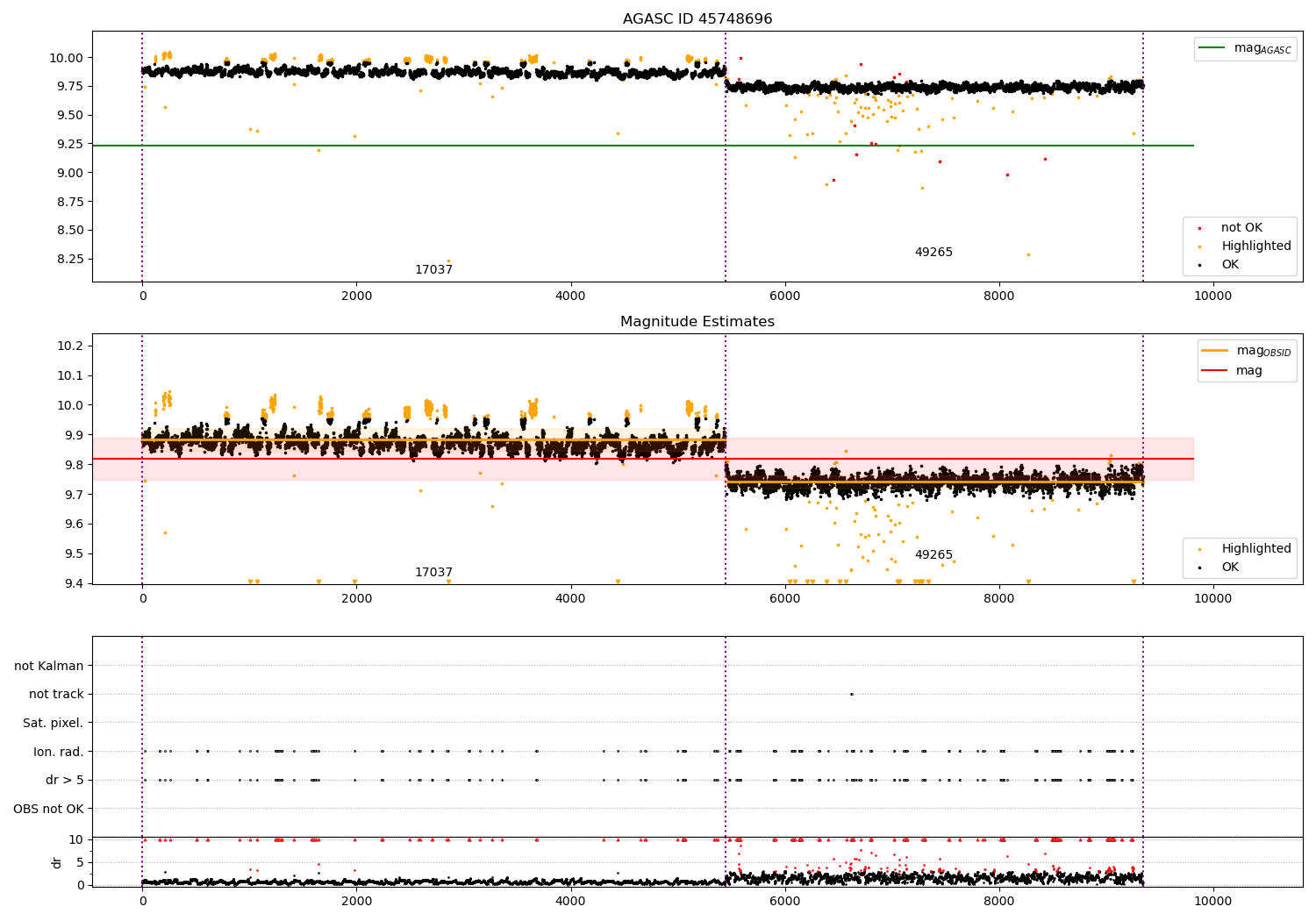Viewport: 1316px width, 921px height.
Task: Click orange line sample in mag OBSID legend
Action: (1214, 351)
